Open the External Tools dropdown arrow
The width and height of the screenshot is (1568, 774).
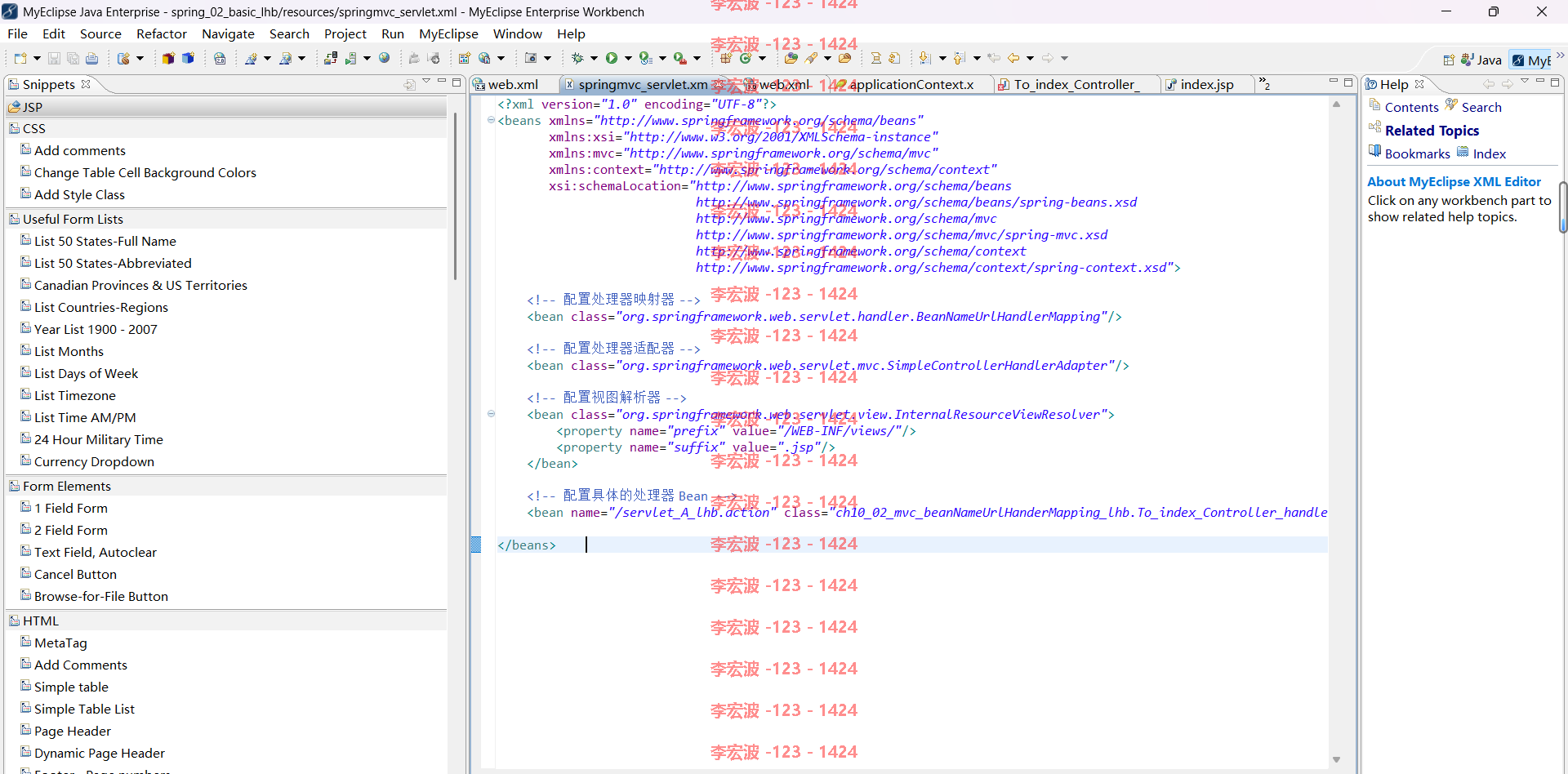coord(697,58)
